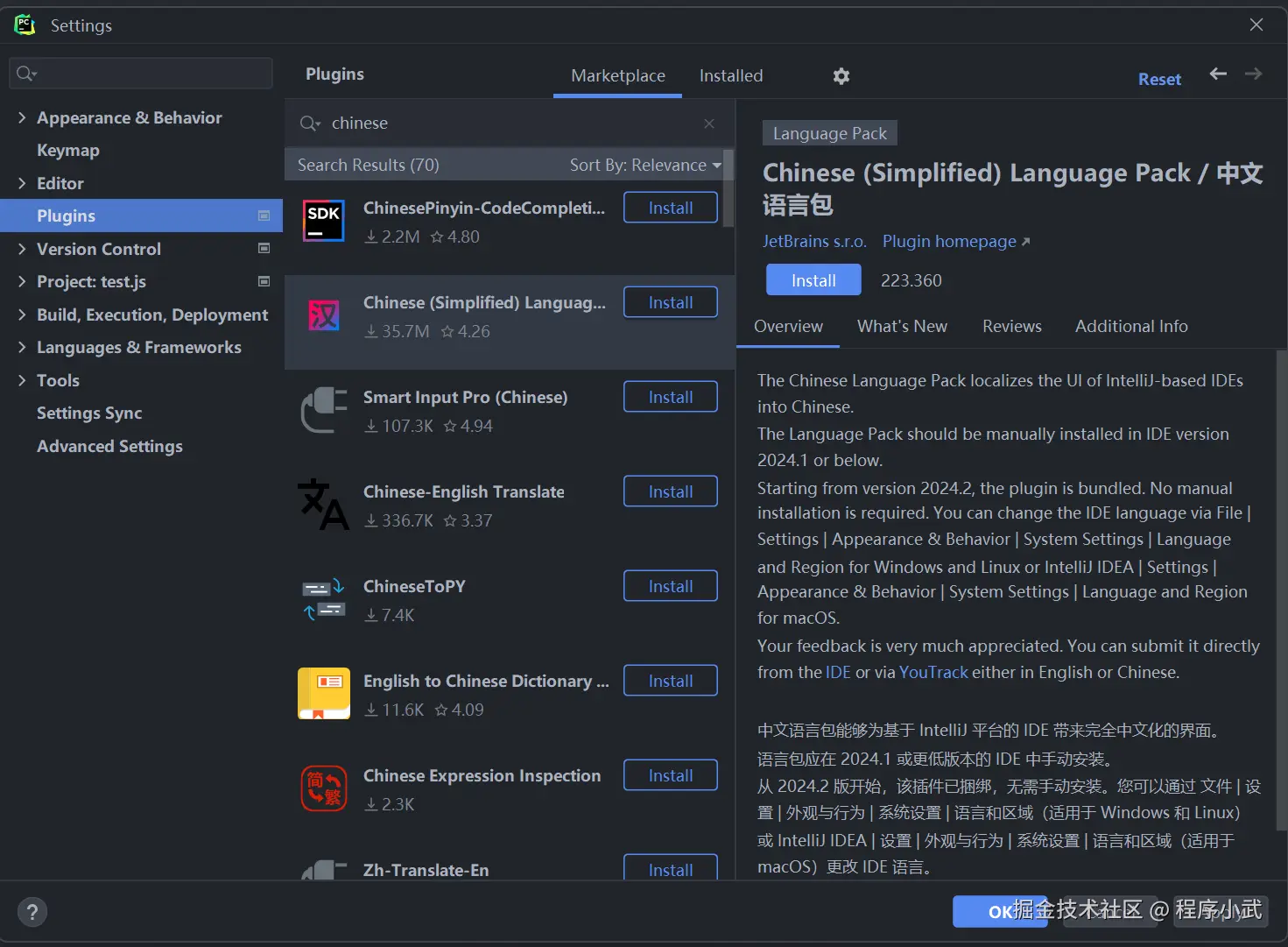The image size is (1288, 947).
Task: Click the Chinese Expression Inspection icon
Action: click(x=324, y=788)
